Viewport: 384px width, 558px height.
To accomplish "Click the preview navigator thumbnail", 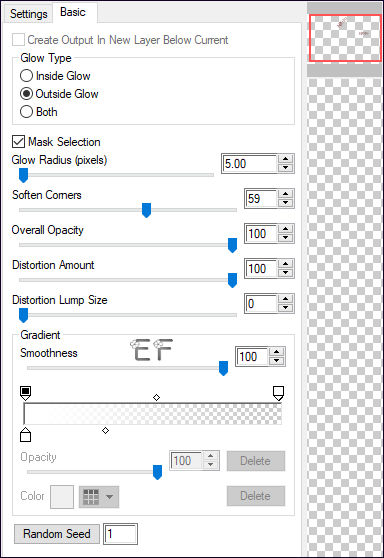I will [x=345, y=38].
